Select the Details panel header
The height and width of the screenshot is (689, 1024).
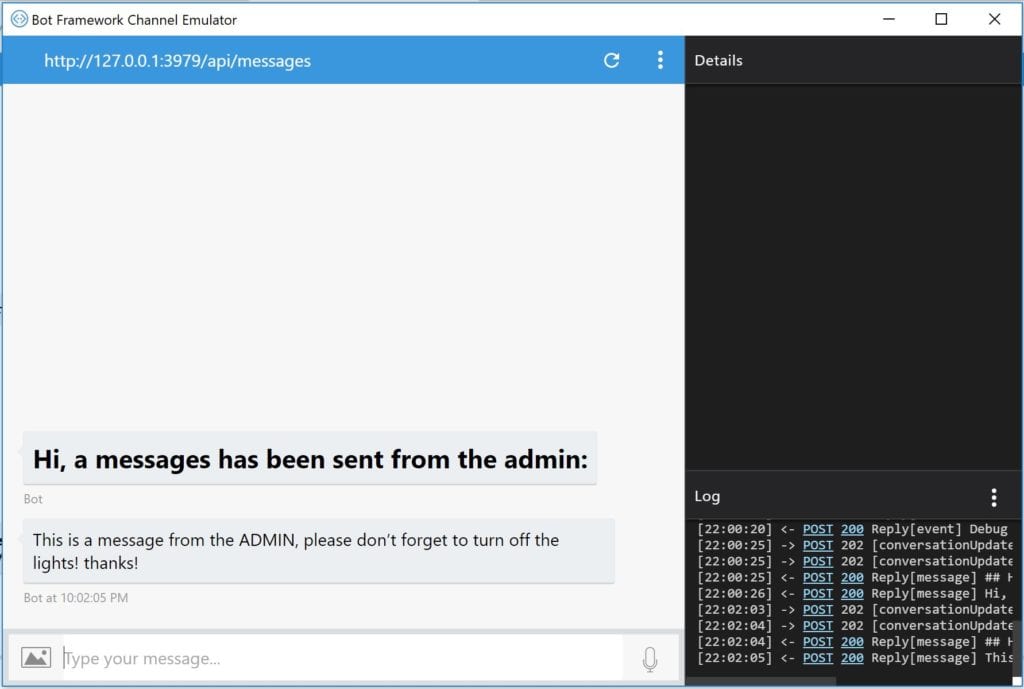coord(719,60)
